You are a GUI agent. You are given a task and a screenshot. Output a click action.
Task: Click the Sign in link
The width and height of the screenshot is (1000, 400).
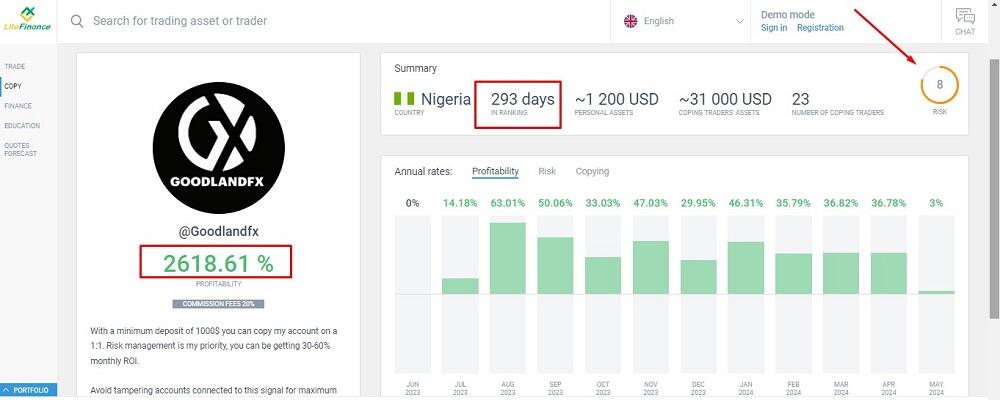coord(774,28)
